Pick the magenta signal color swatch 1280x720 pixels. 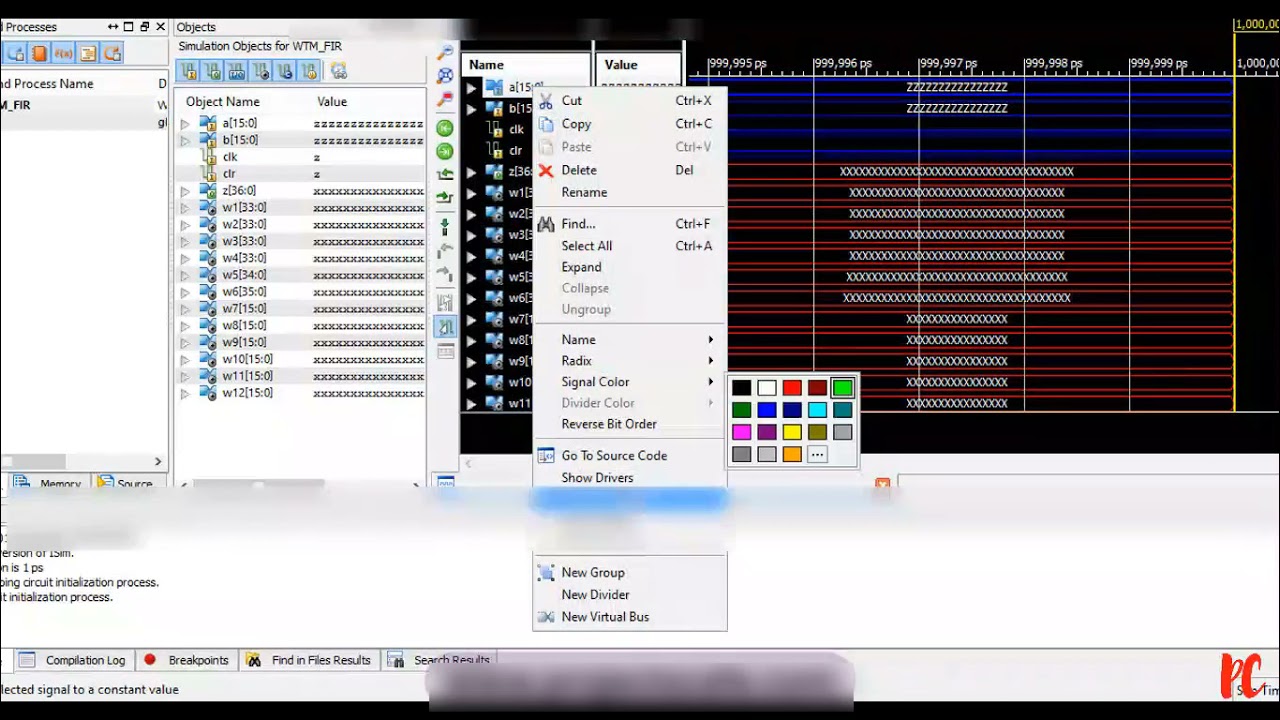click(741, 432)
